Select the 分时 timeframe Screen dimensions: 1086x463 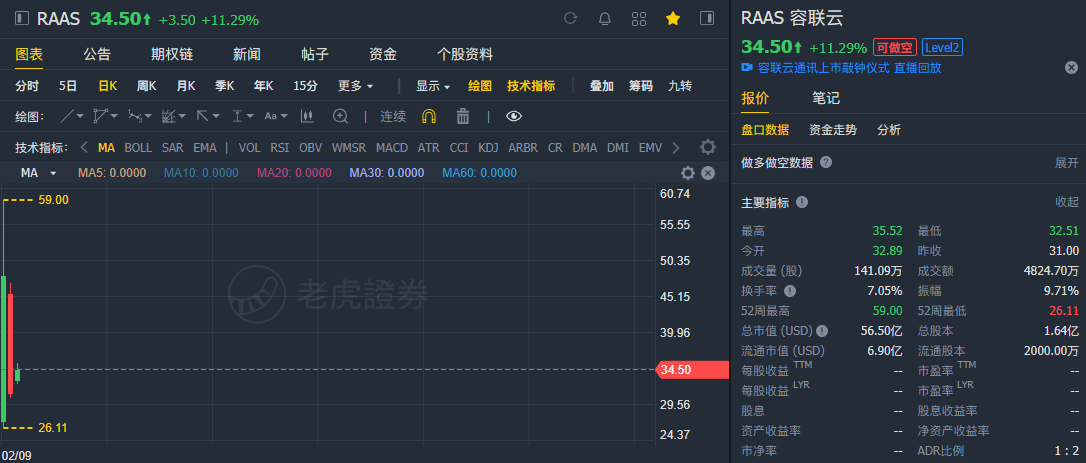point(27,86)
